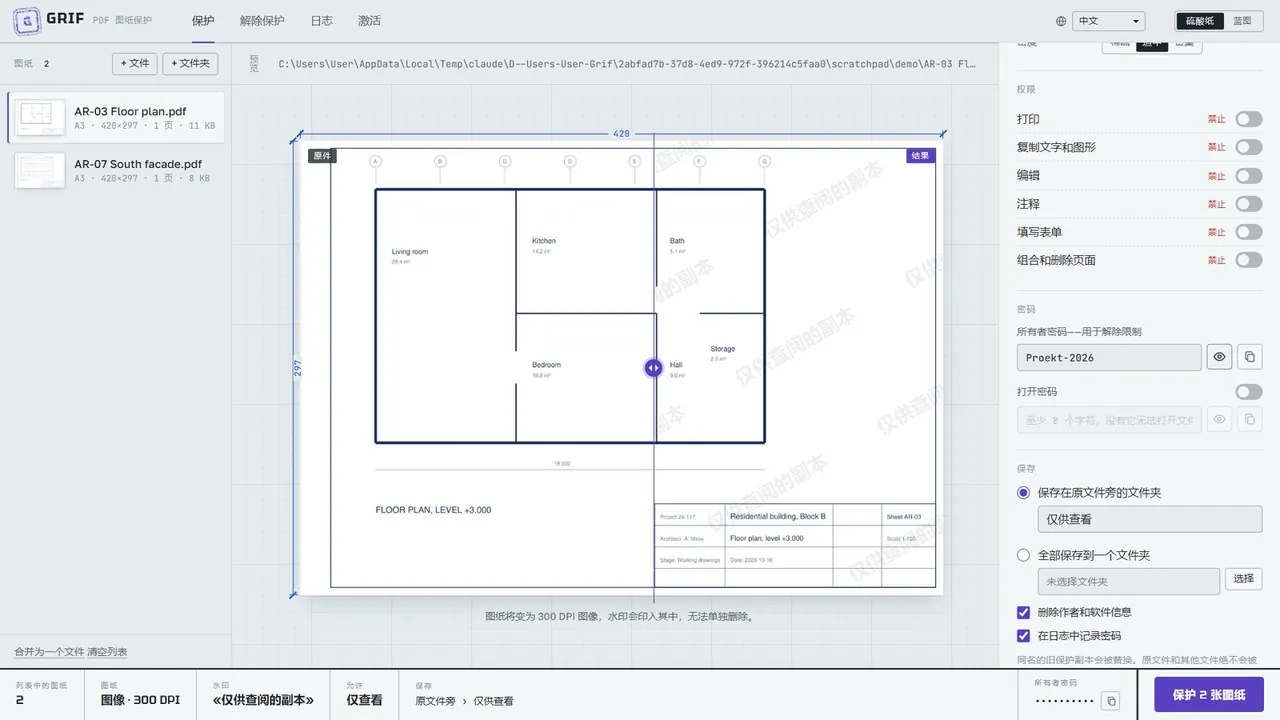Go to the 激活 tab

point(369,21)
